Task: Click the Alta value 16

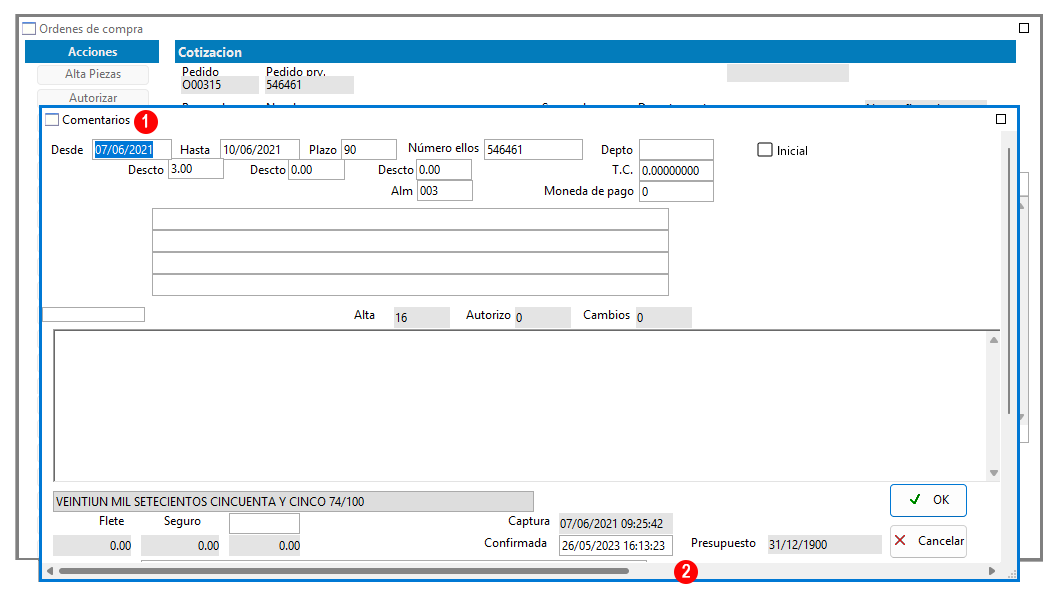Action: tap(422, 317)
